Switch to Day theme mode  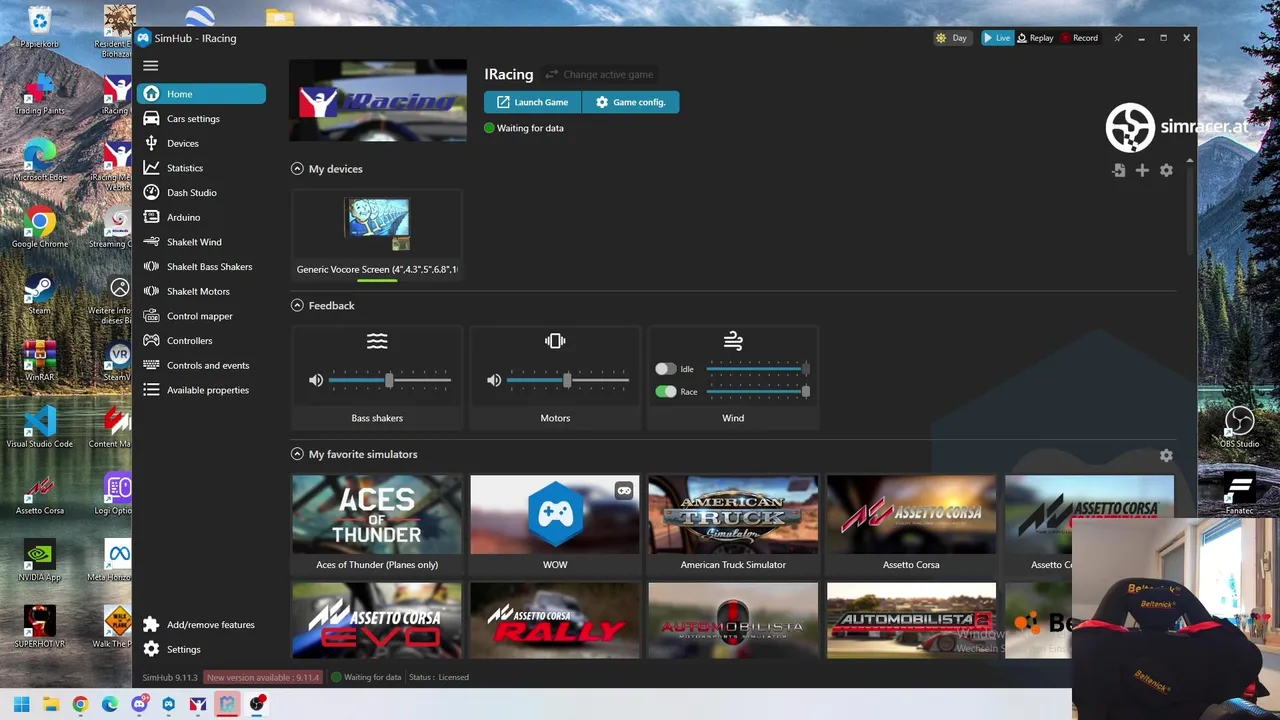[951, 38]
